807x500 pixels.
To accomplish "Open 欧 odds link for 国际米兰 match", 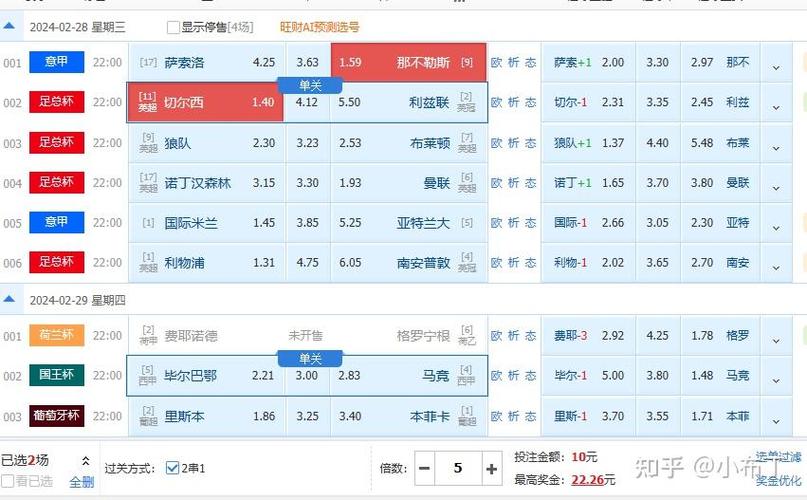I will [x=496, y=223].
